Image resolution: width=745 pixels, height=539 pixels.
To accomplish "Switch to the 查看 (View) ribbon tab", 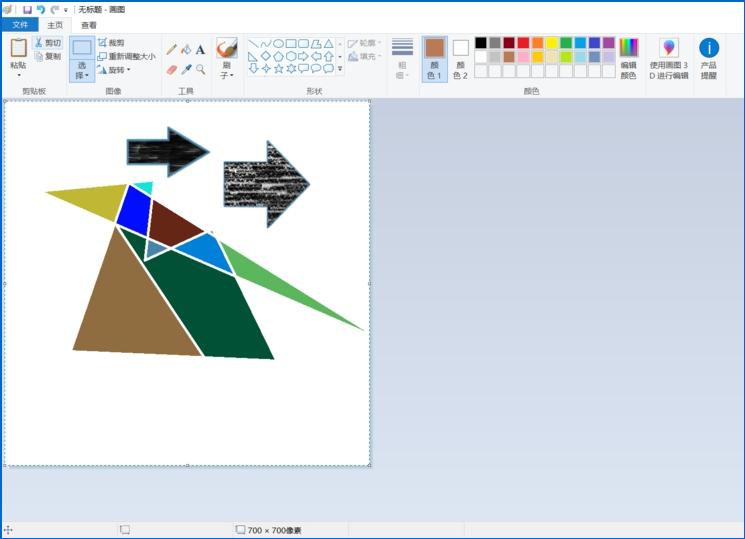I will tap(89, 25).
